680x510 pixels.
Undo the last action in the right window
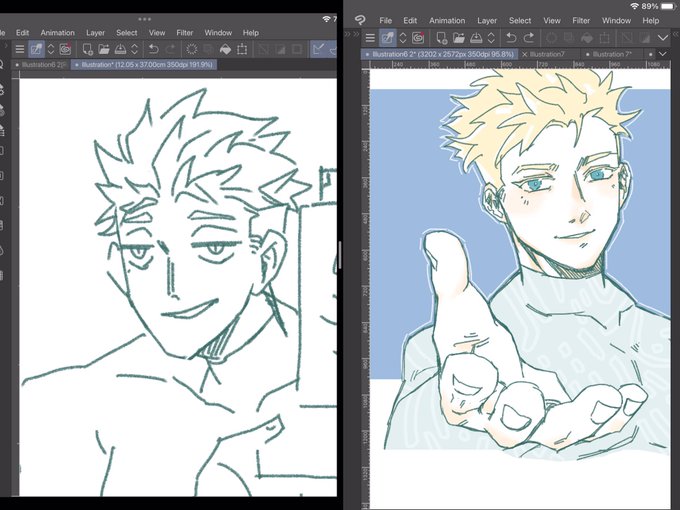[x=511, y=38]
